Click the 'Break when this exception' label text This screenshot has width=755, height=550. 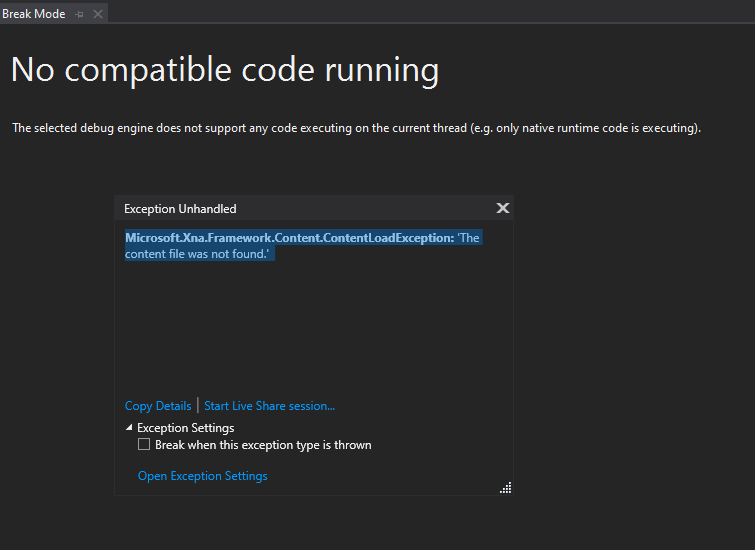[x=263, y=445]
